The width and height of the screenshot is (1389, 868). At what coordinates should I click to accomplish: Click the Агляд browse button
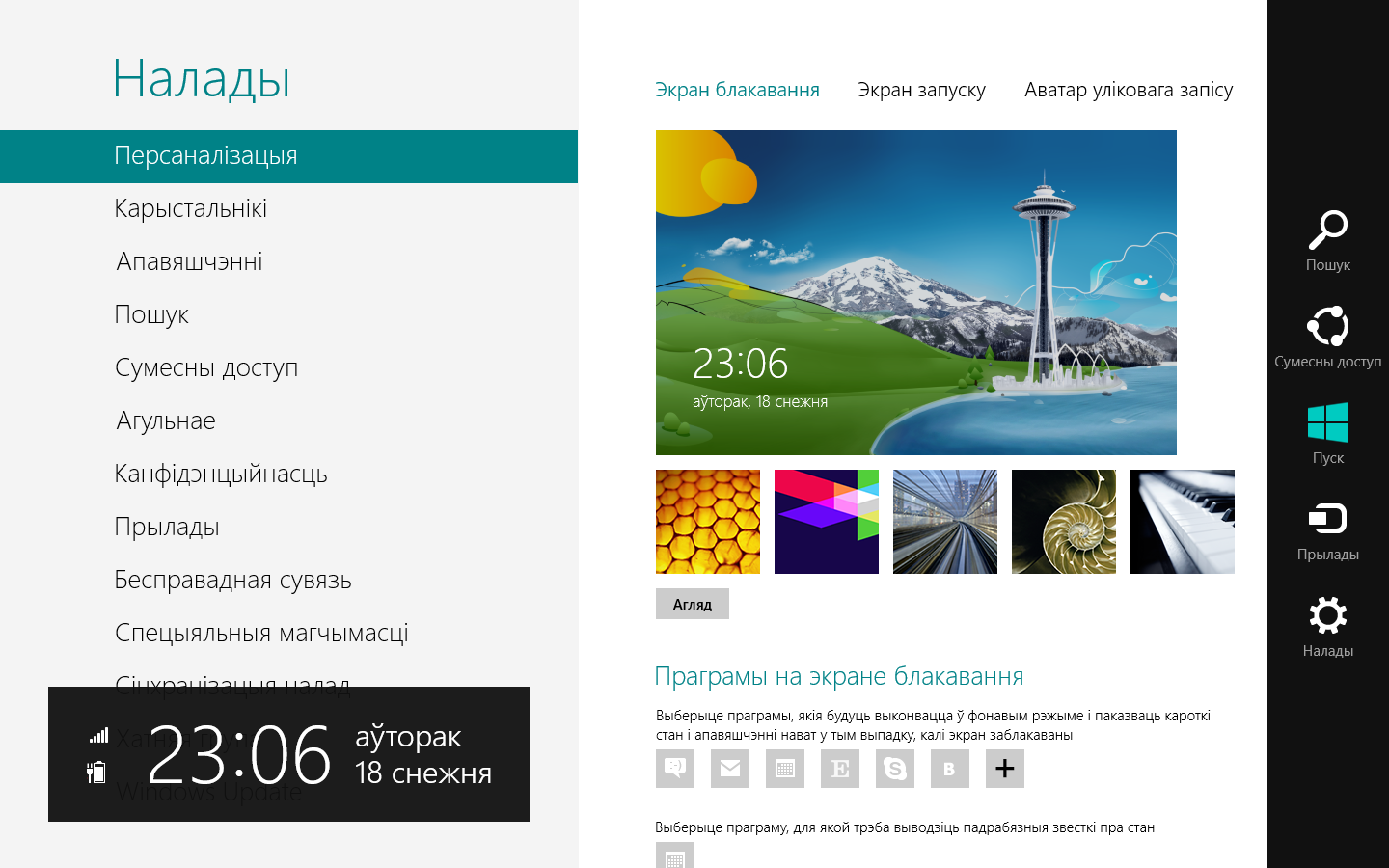pyautogui.click(x=693, y=604)
